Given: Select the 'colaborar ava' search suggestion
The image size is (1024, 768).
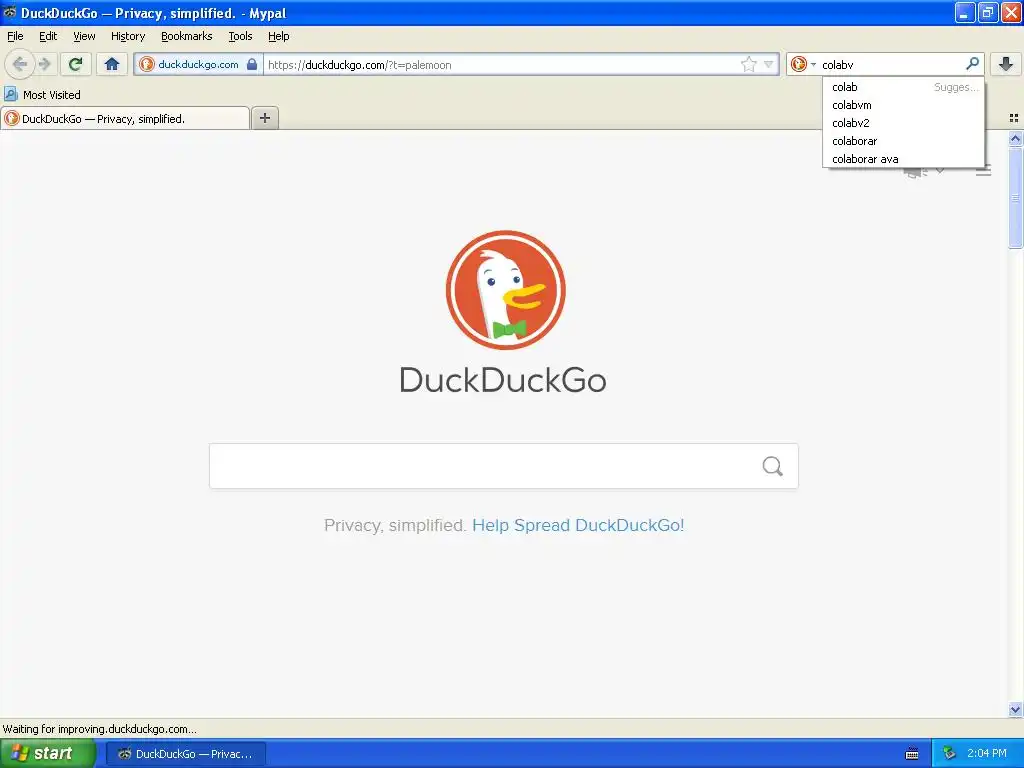Looking at the screenshot, I should point(903,159).
